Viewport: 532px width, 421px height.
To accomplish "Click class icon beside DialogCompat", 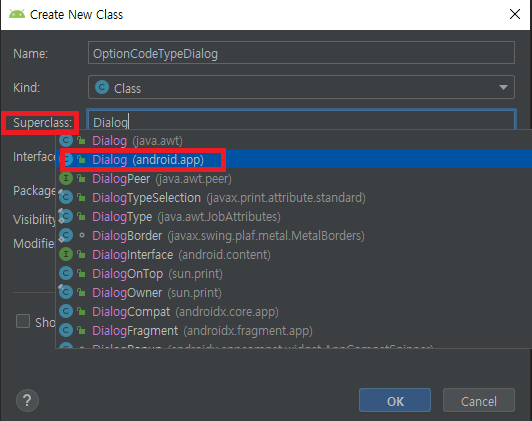I will (x=66, y=311).
